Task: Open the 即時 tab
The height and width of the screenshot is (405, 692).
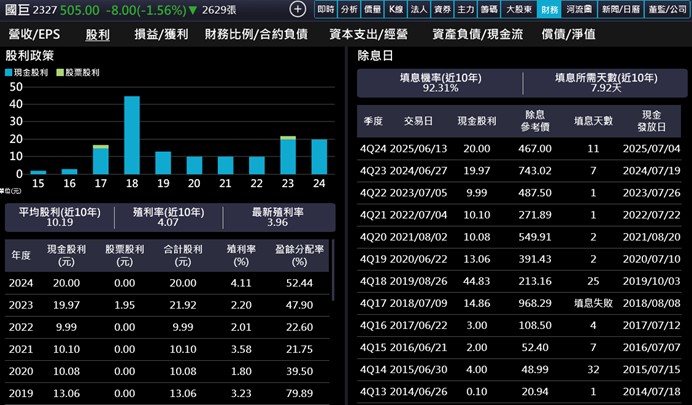Action: 326,9
